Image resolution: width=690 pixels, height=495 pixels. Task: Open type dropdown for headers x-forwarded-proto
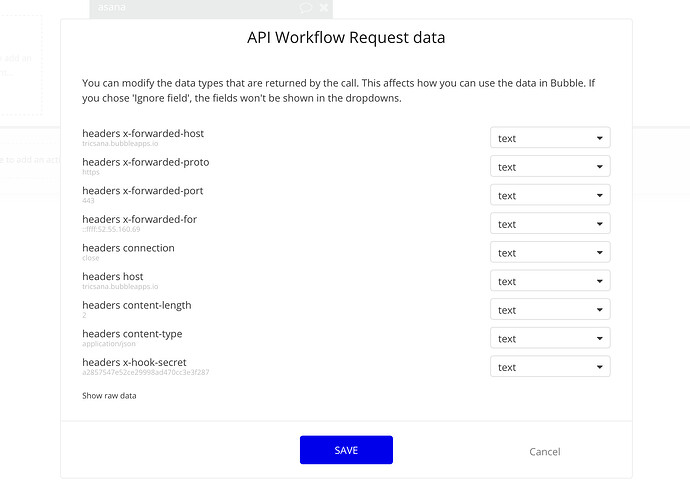tap(550, 167)
